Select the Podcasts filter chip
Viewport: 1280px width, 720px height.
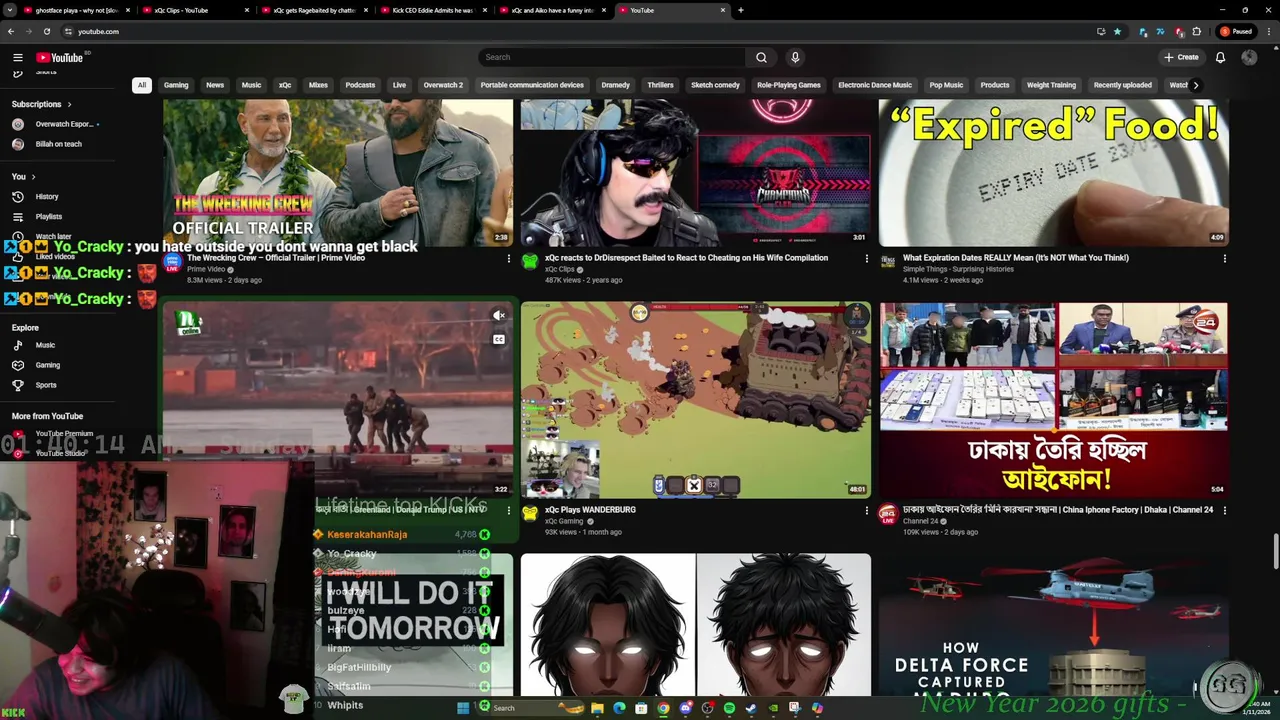[x=360, y=85]
